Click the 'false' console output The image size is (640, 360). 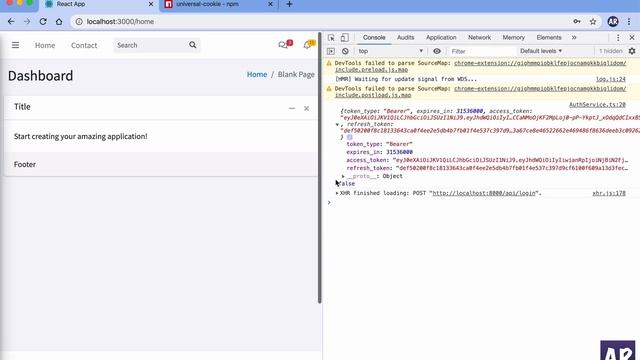point(347,184)
